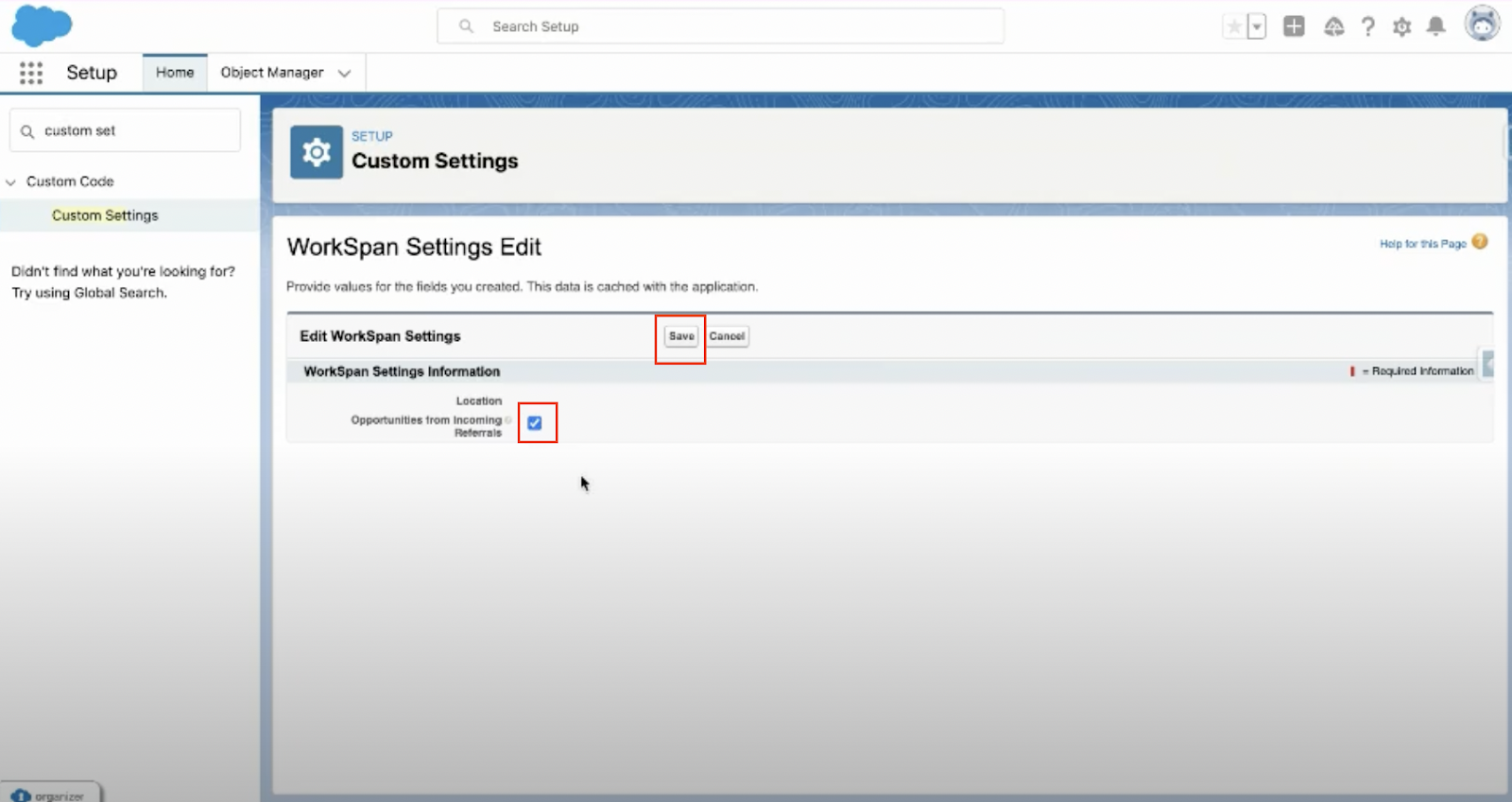1512x802 pixels.
Task: Open the Help for this Page link
Action: click(x=1422, y=244)
